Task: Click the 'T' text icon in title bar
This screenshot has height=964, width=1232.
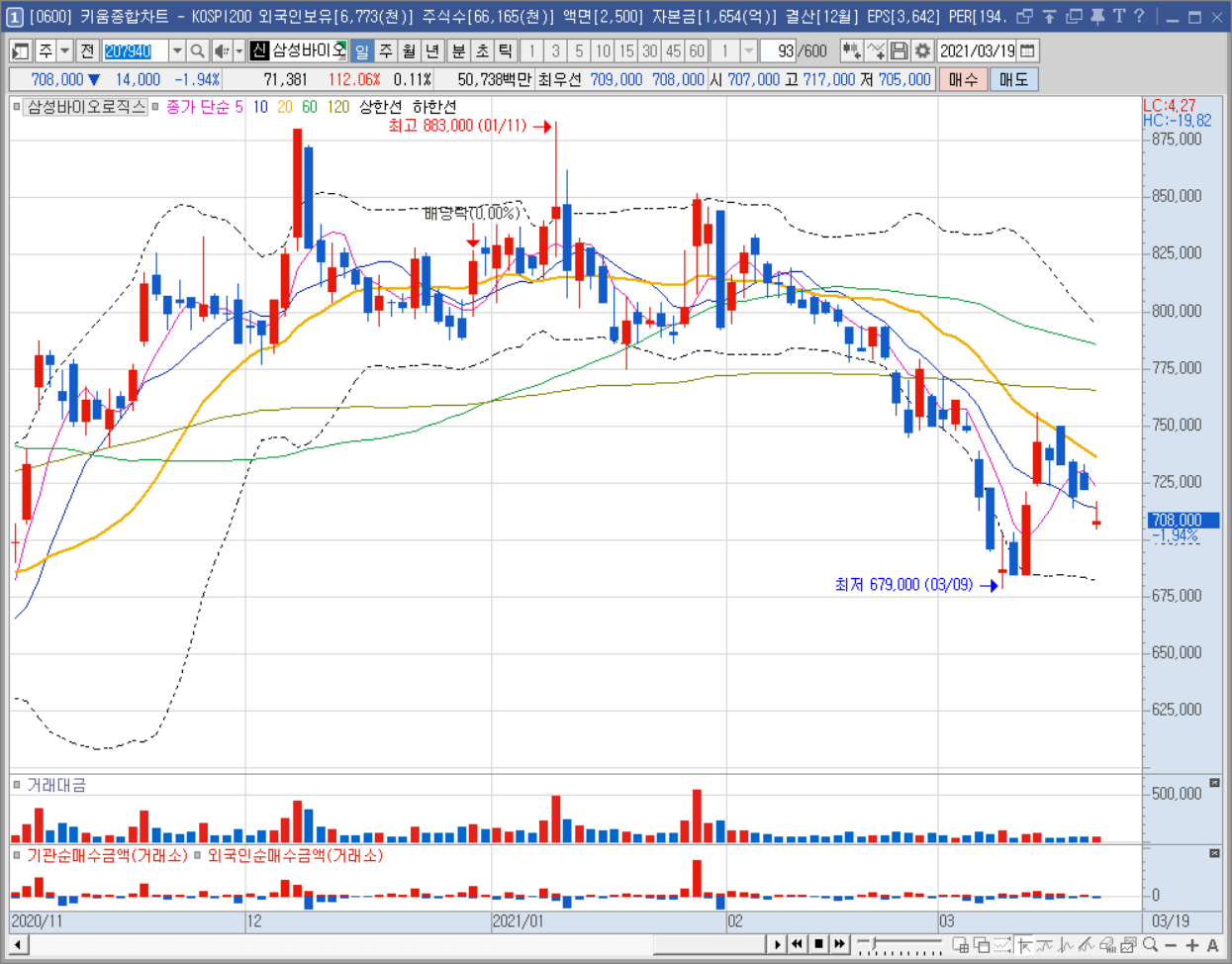Action: click(x=1119, y=16)
